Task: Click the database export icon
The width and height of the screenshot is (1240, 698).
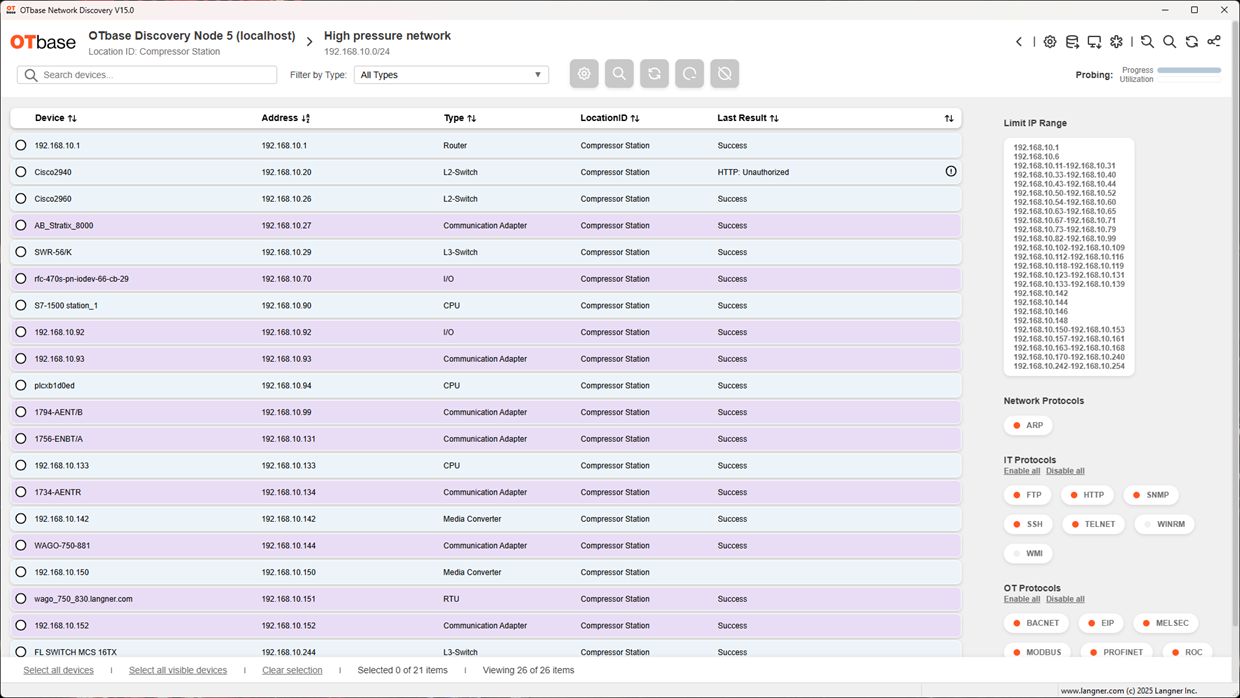Action: point(1072,42)
